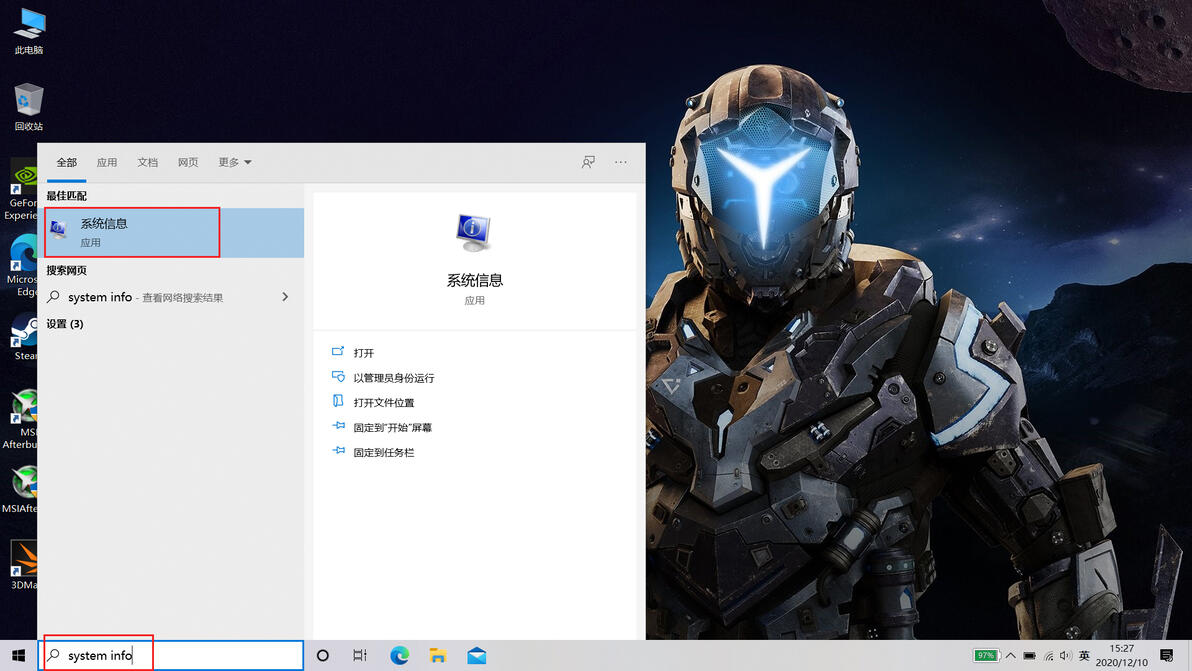Viewport: 1192px width, 671px height.
Task: Click the Cortana circle icon on taskbar
Action: coord(322,655)
